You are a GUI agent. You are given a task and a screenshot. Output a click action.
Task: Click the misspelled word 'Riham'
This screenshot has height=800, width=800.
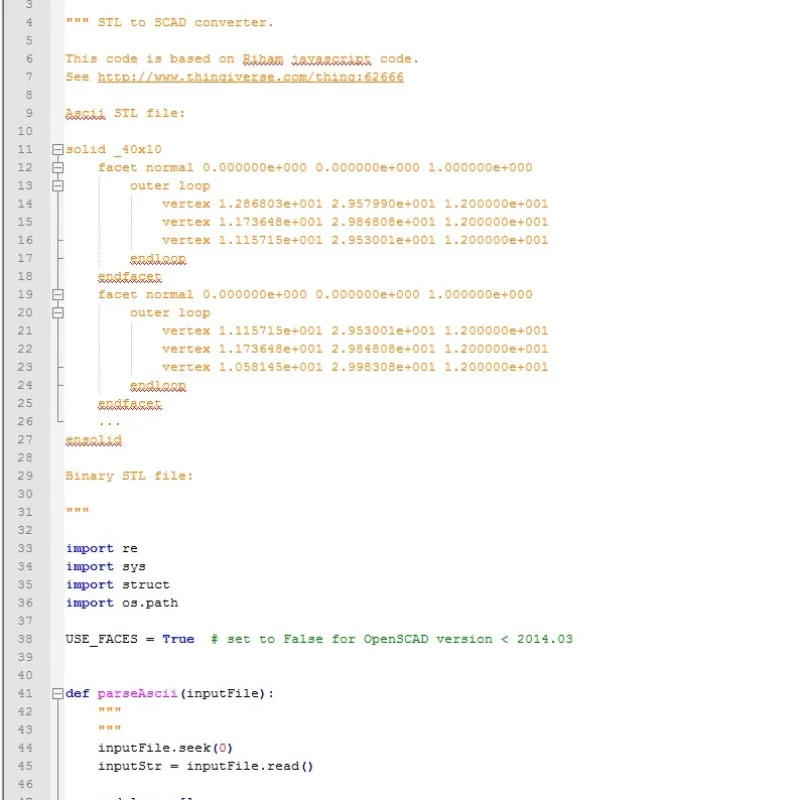pyautogui.click(x=263, y=59)
